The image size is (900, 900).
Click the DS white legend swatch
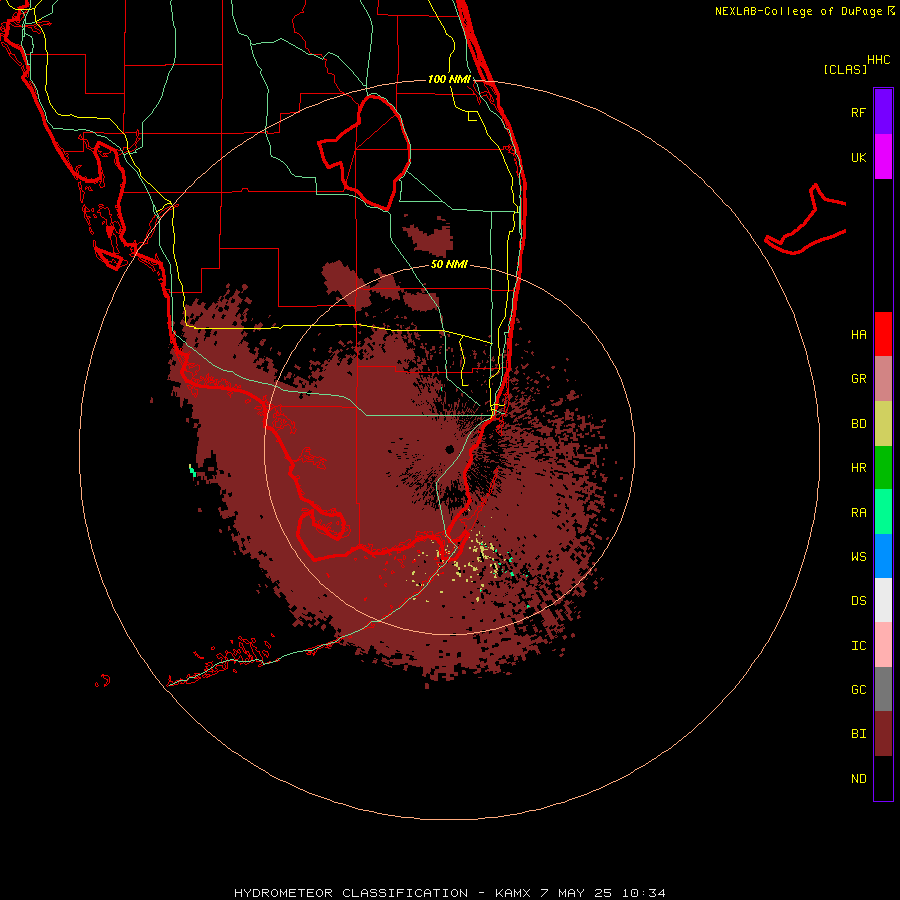point(883,600)
